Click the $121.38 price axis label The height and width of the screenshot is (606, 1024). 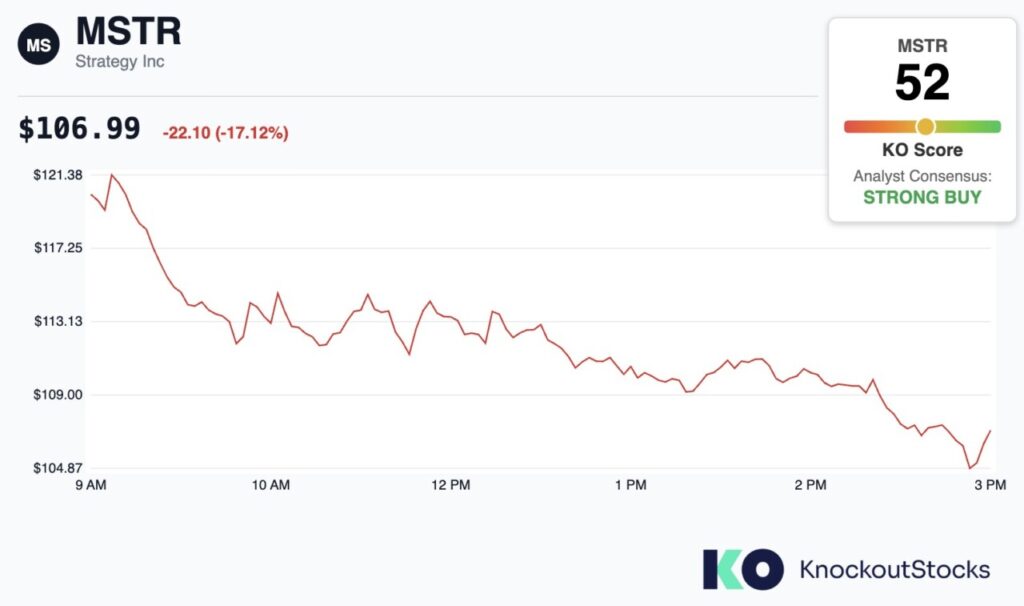[56, 175]
